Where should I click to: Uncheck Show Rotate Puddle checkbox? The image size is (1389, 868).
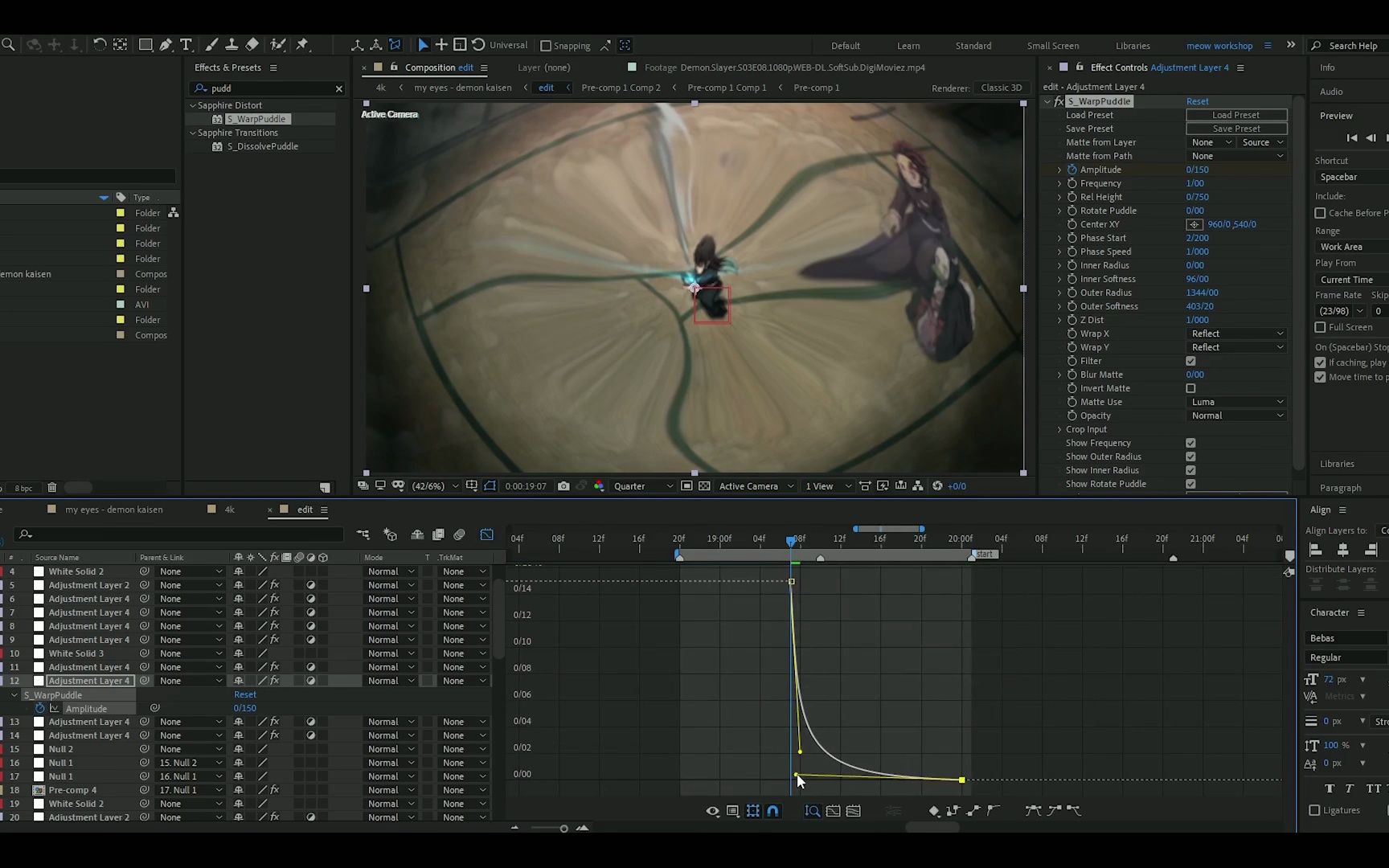coord(1190,484)
